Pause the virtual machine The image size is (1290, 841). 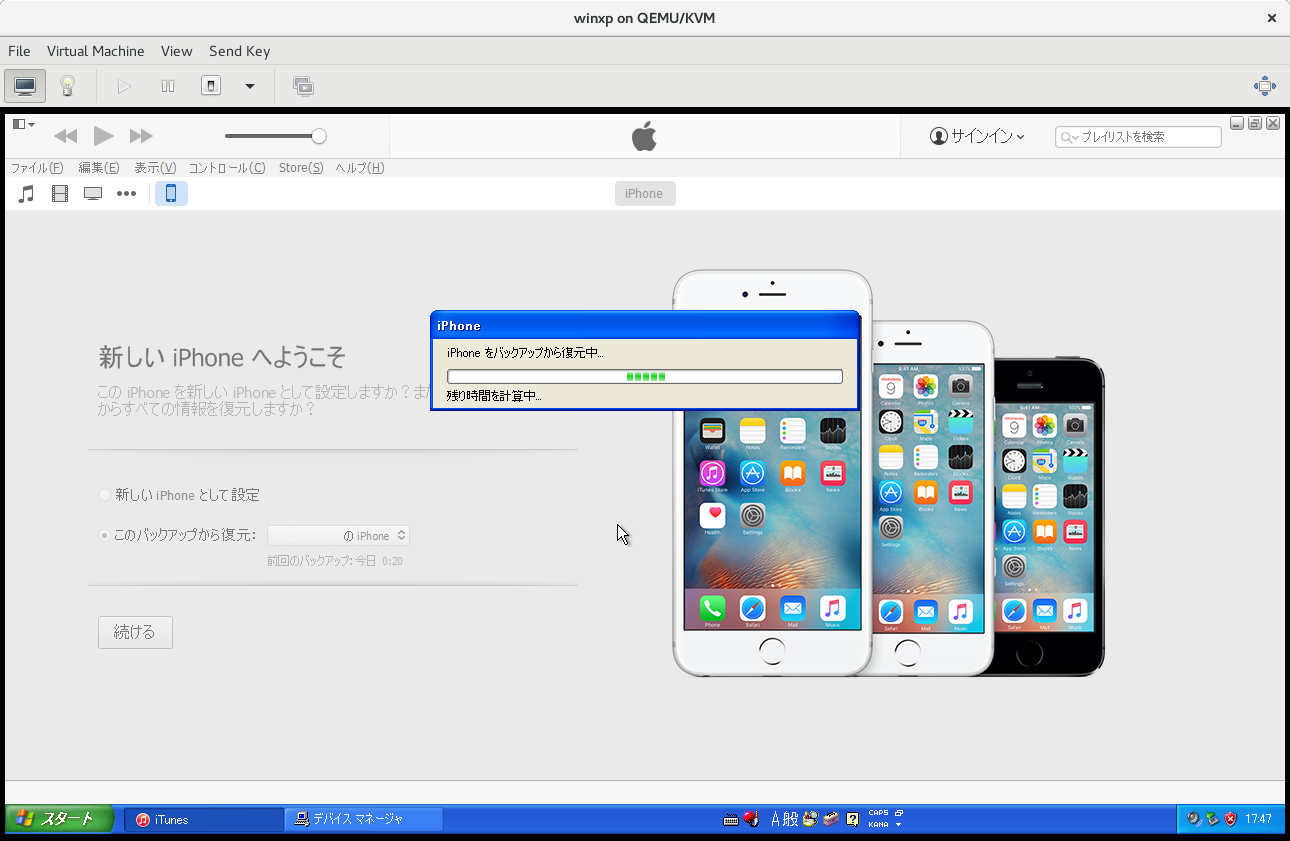pyautogui.click(x=168, y=86)
